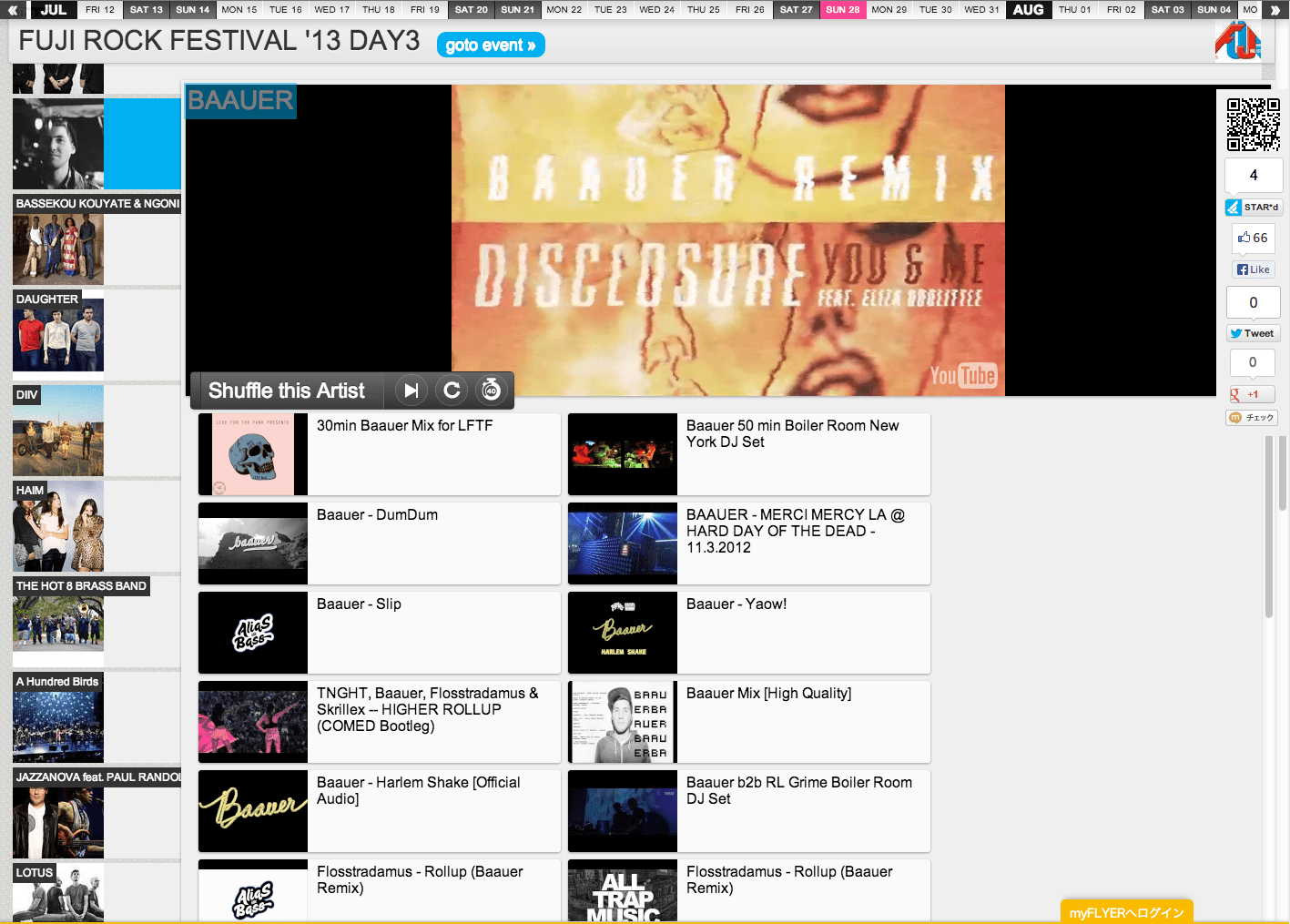Click the skull thumbnail of LFTF mix

click(253, 454)
